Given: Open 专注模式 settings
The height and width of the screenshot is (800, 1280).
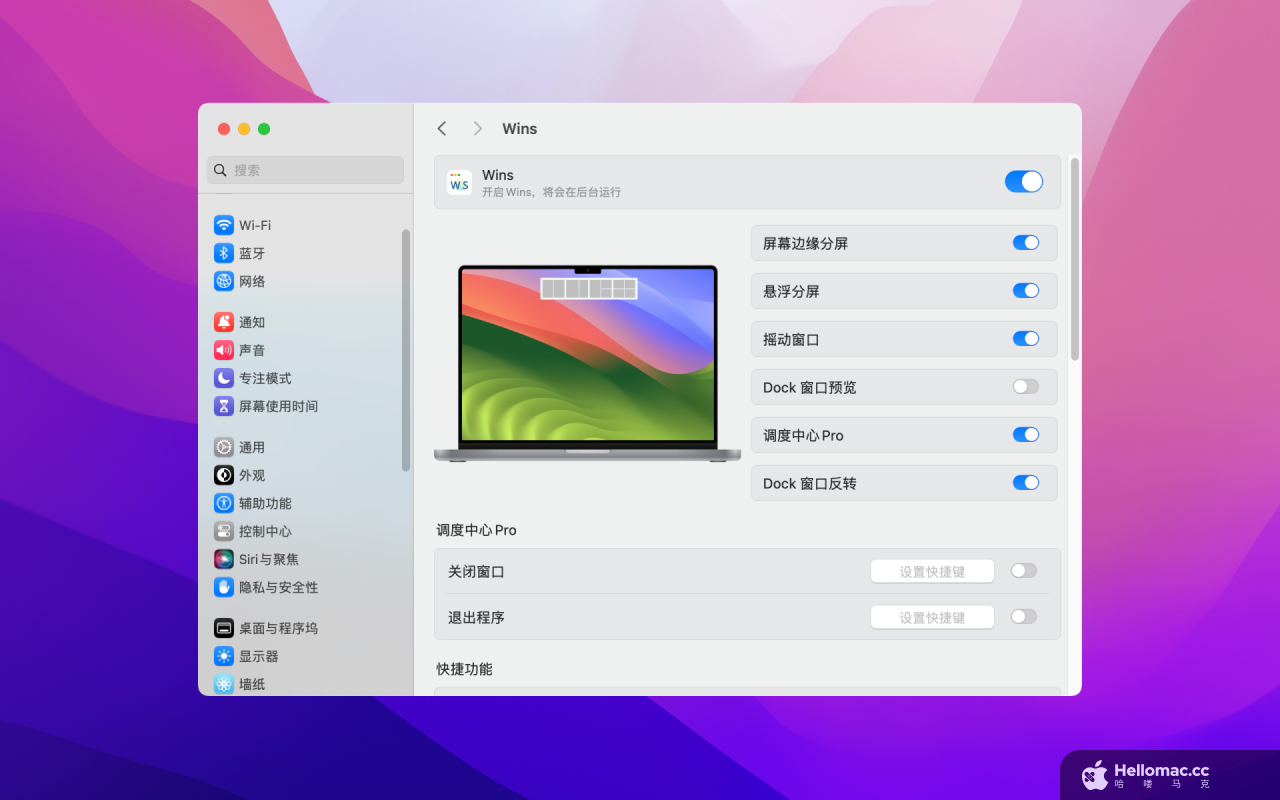Looking at the screenshot, I should [305, 378].
